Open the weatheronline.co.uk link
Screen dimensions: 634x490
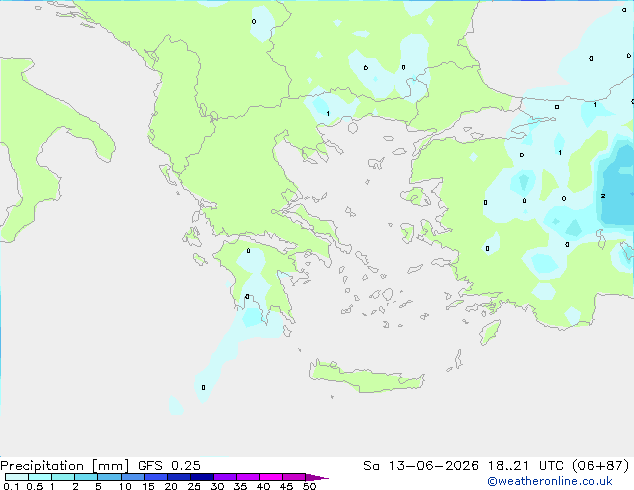550,481
